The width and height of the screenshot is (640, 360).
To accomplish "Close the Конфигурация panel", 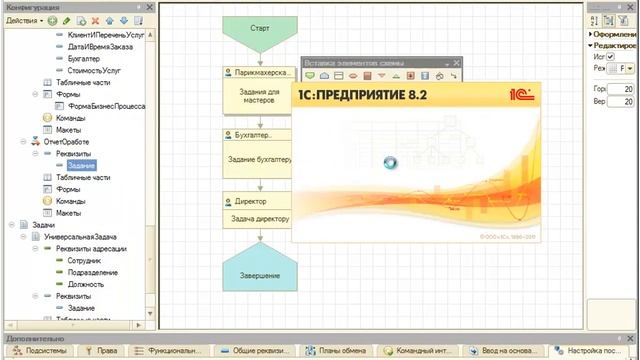I will click(x=150, y=7).
